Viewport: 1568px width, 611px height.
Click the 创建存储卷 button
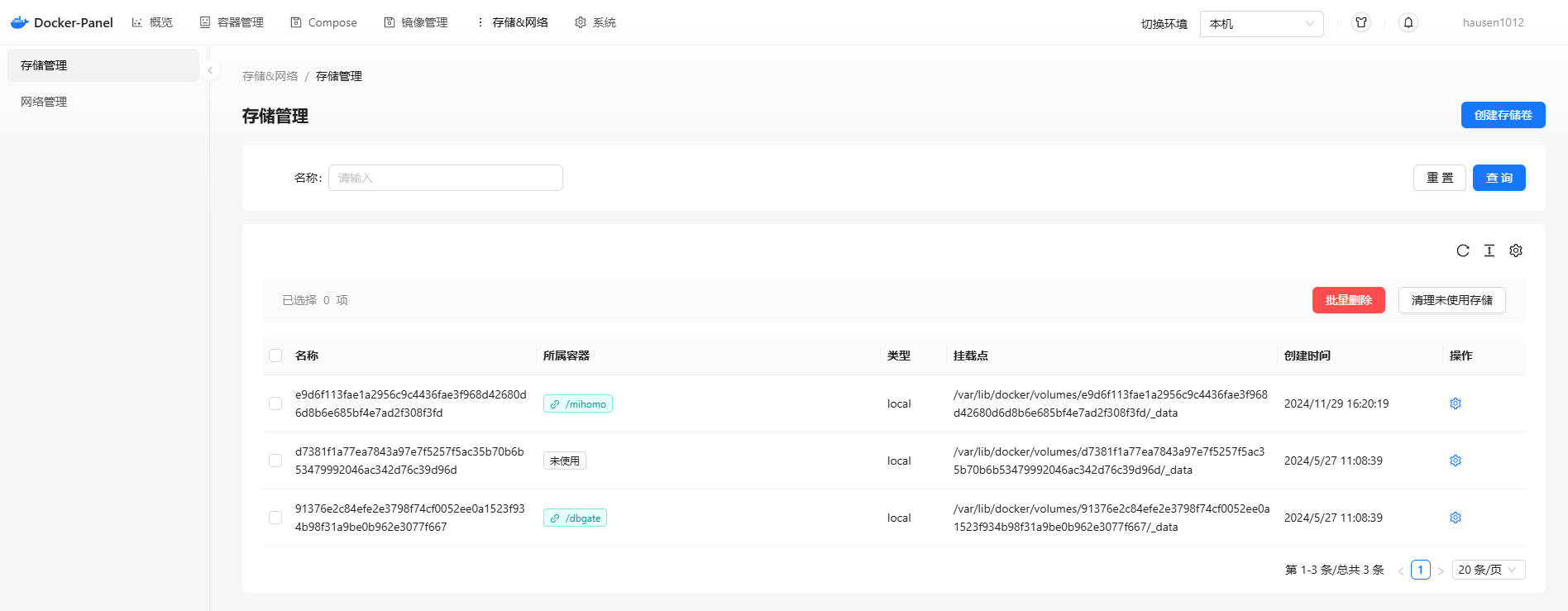(1503, 115)
